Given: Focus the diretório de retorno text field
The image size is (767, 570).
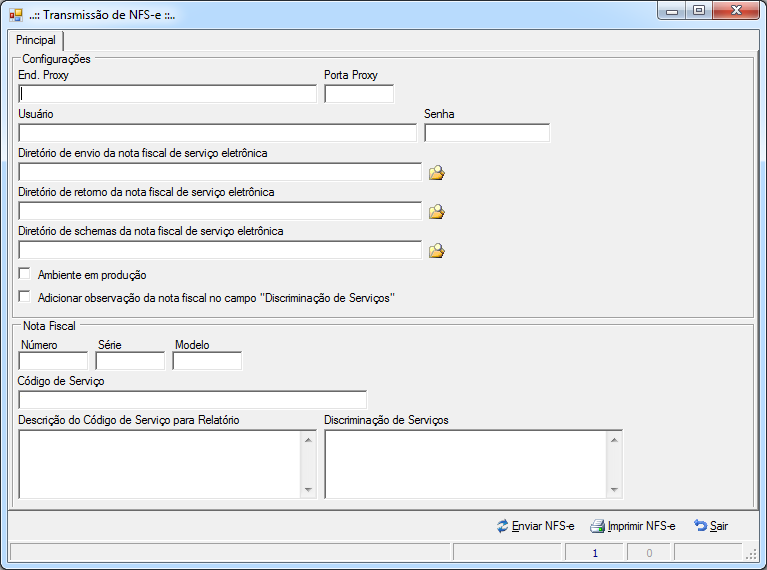Looking at the screenshot, I should click(220, 211).
